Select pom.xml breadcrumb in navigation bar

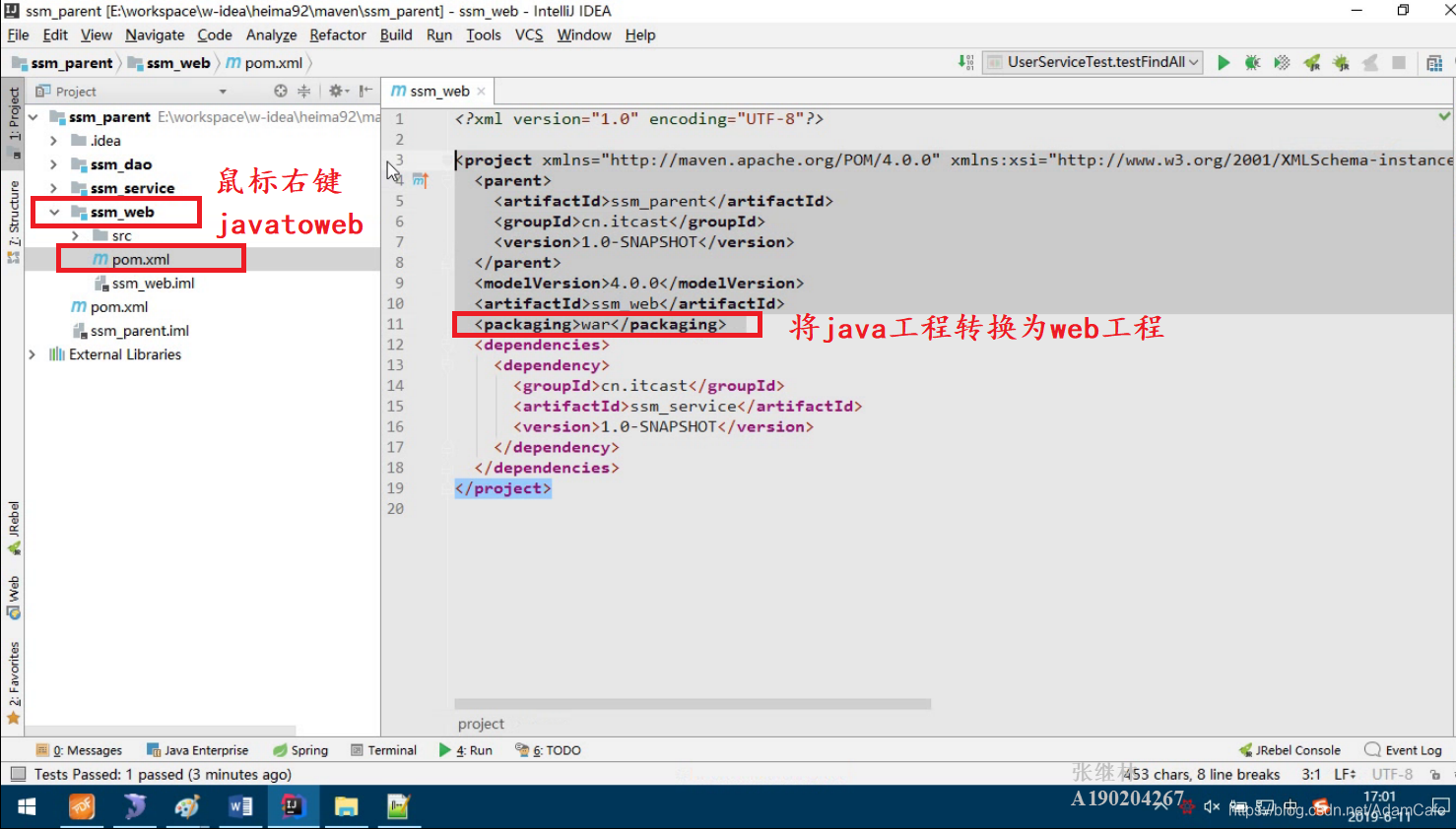pos(264,63)
